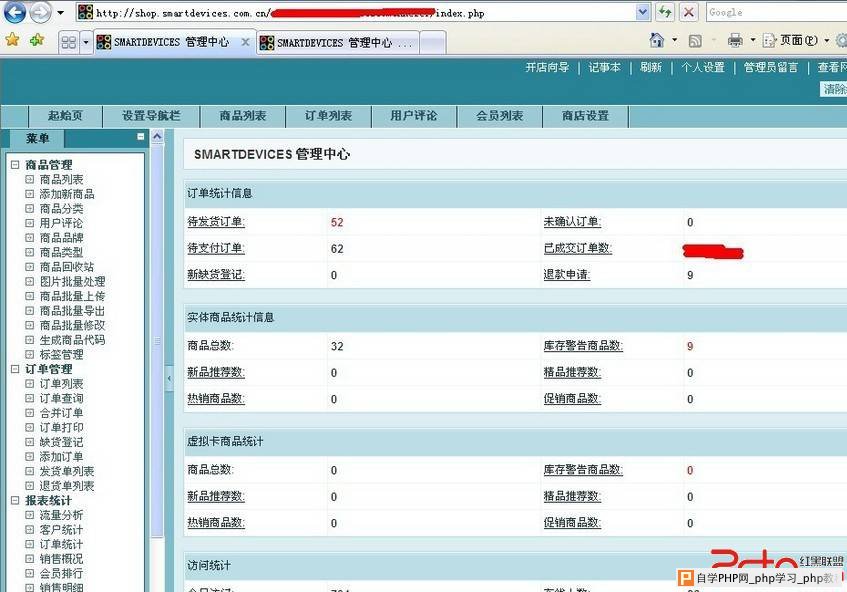Select the 设置导航栏 navigation tab
847x592 pixels.
click(151, 116)
